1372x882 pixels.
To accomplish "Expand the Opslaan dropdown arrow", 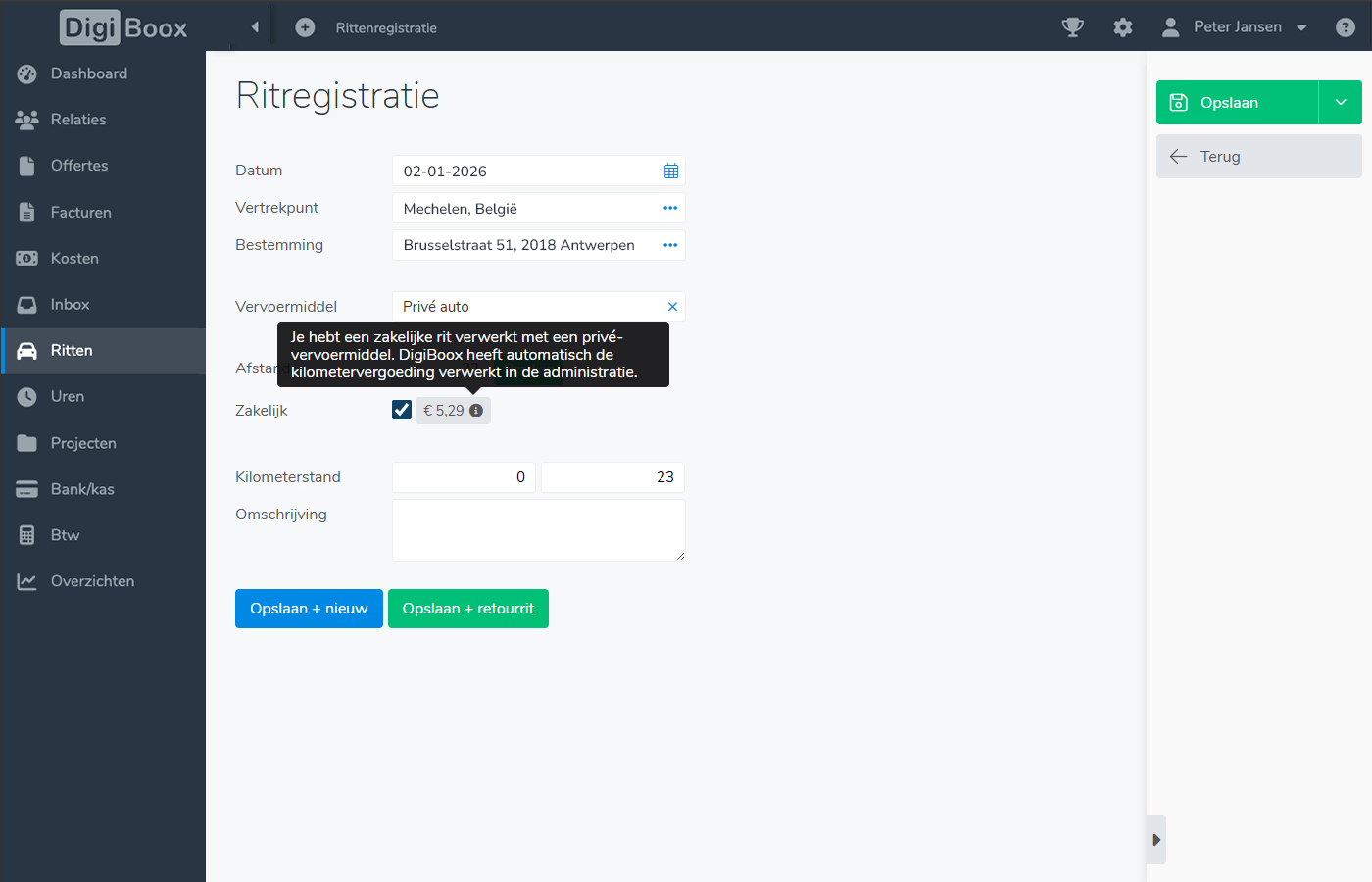I will click(1340, 103).
